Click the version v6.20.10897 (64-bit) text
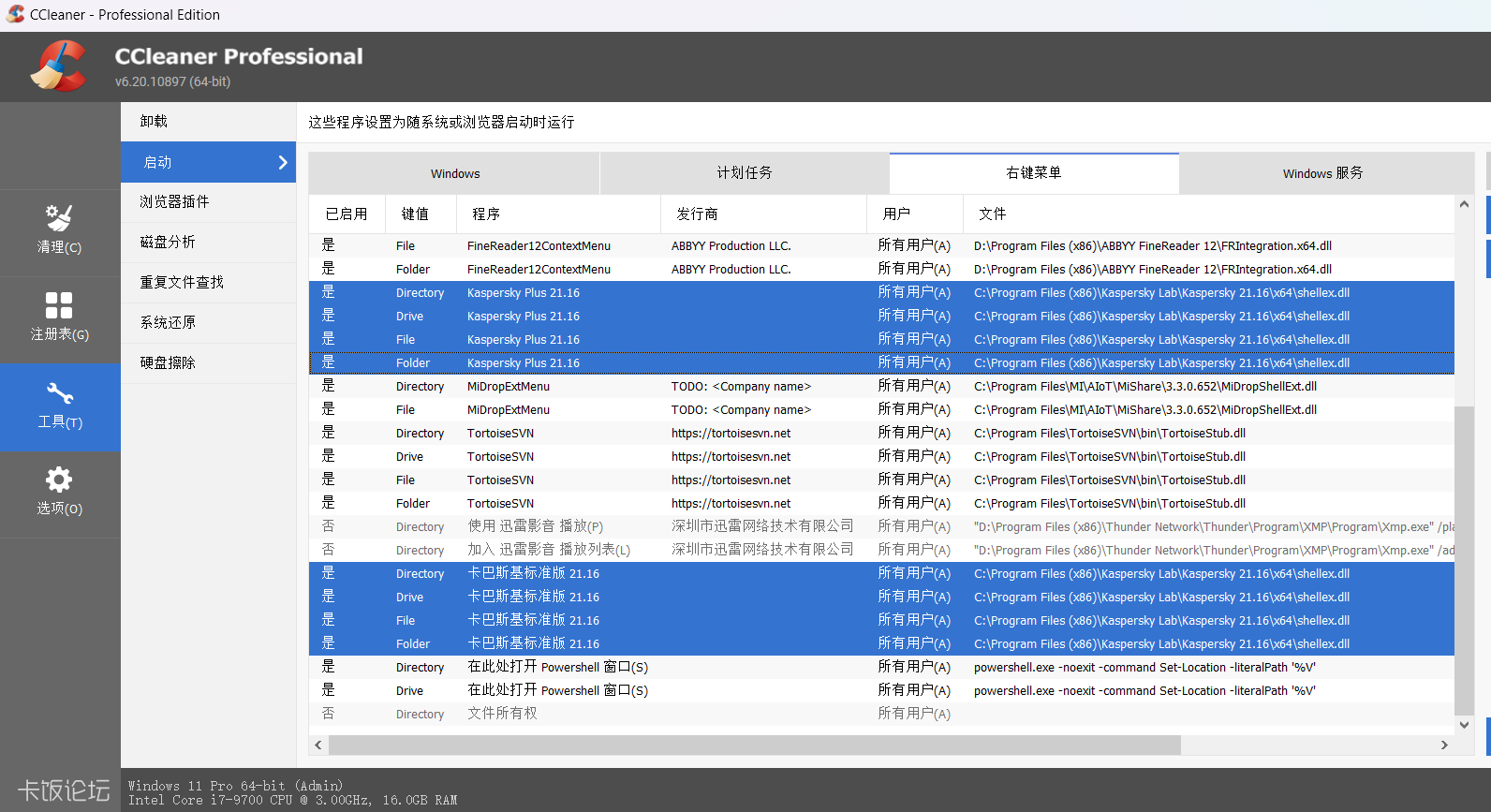This screenshot has height=812, width=1491. click(173, 81)
